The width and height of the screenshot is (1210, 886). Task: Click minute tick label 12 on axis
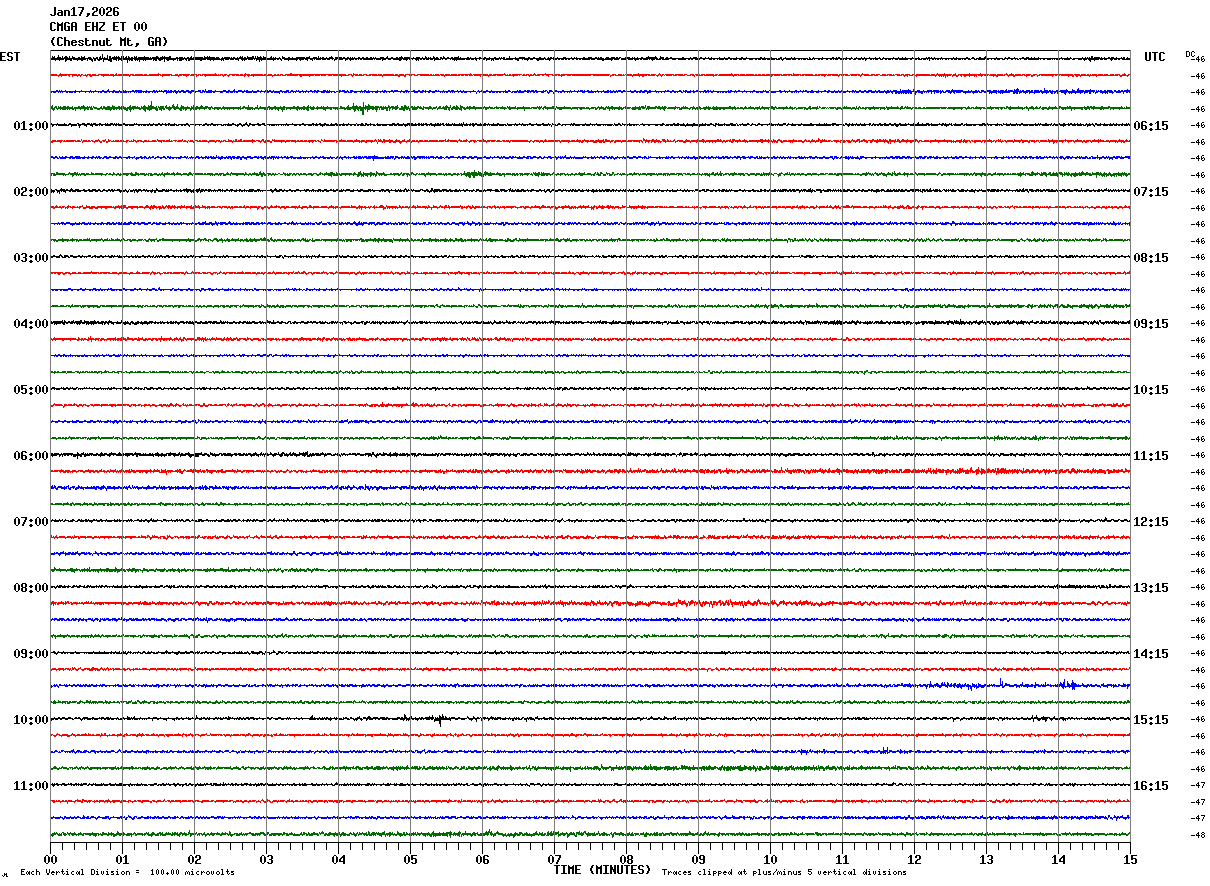pyautogui.click(x=914, y=859)
